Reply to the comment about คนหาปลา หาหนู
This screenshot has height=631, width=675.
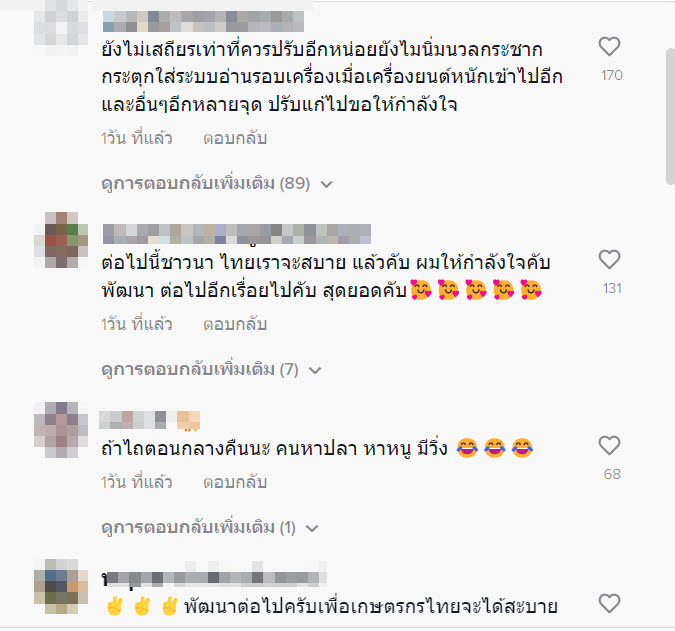click(x=235, y=482)
